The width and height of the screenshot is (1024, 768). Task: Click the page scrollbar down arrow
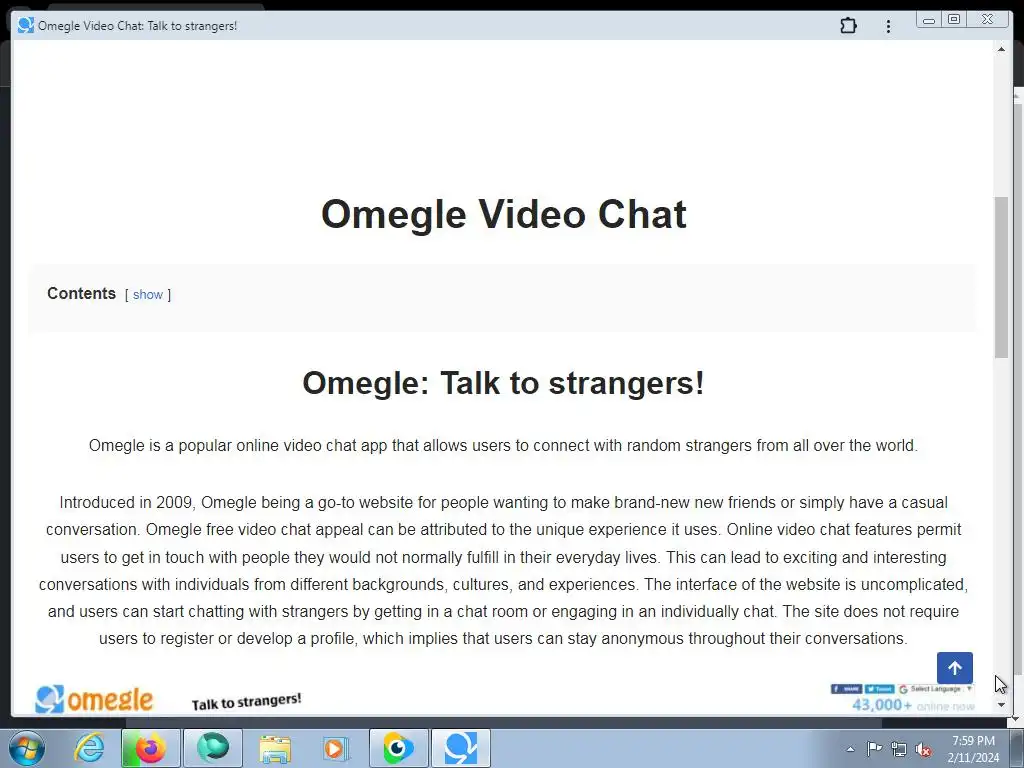click(1001, 705)
